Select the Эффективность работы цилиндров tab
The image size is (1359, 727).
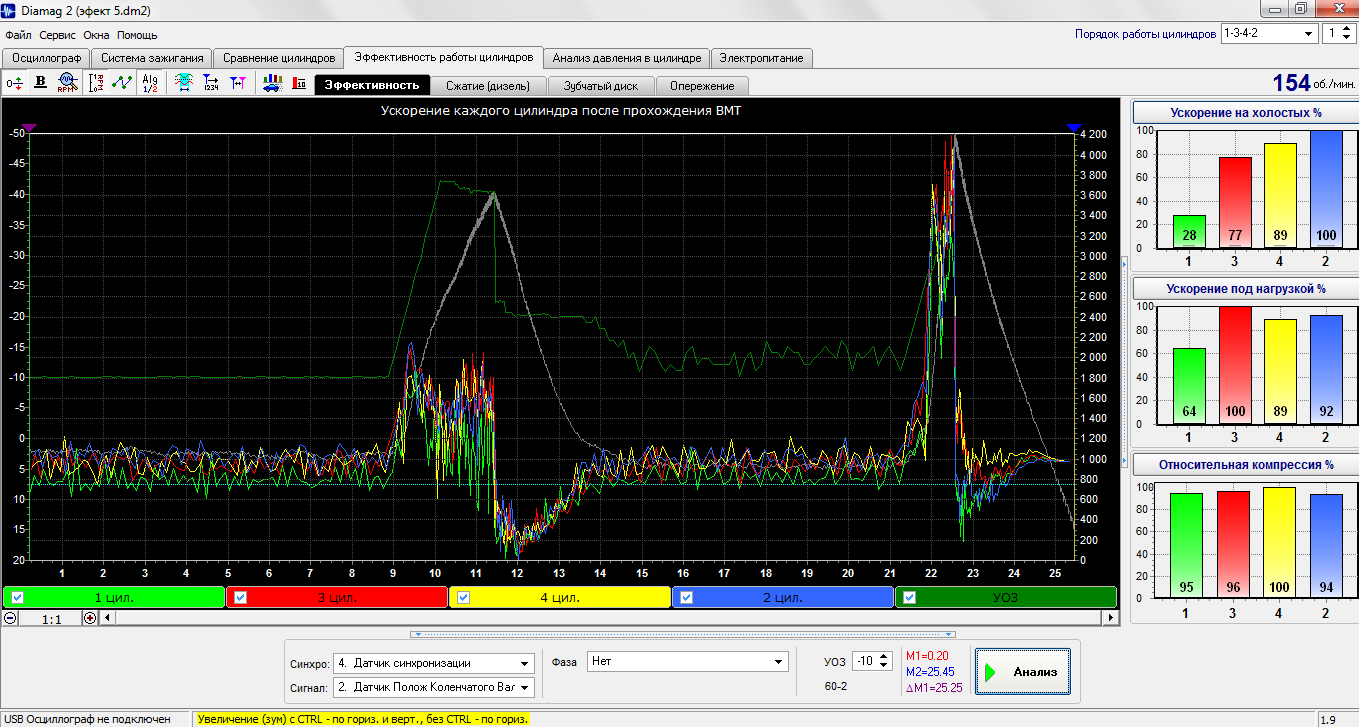444,57
